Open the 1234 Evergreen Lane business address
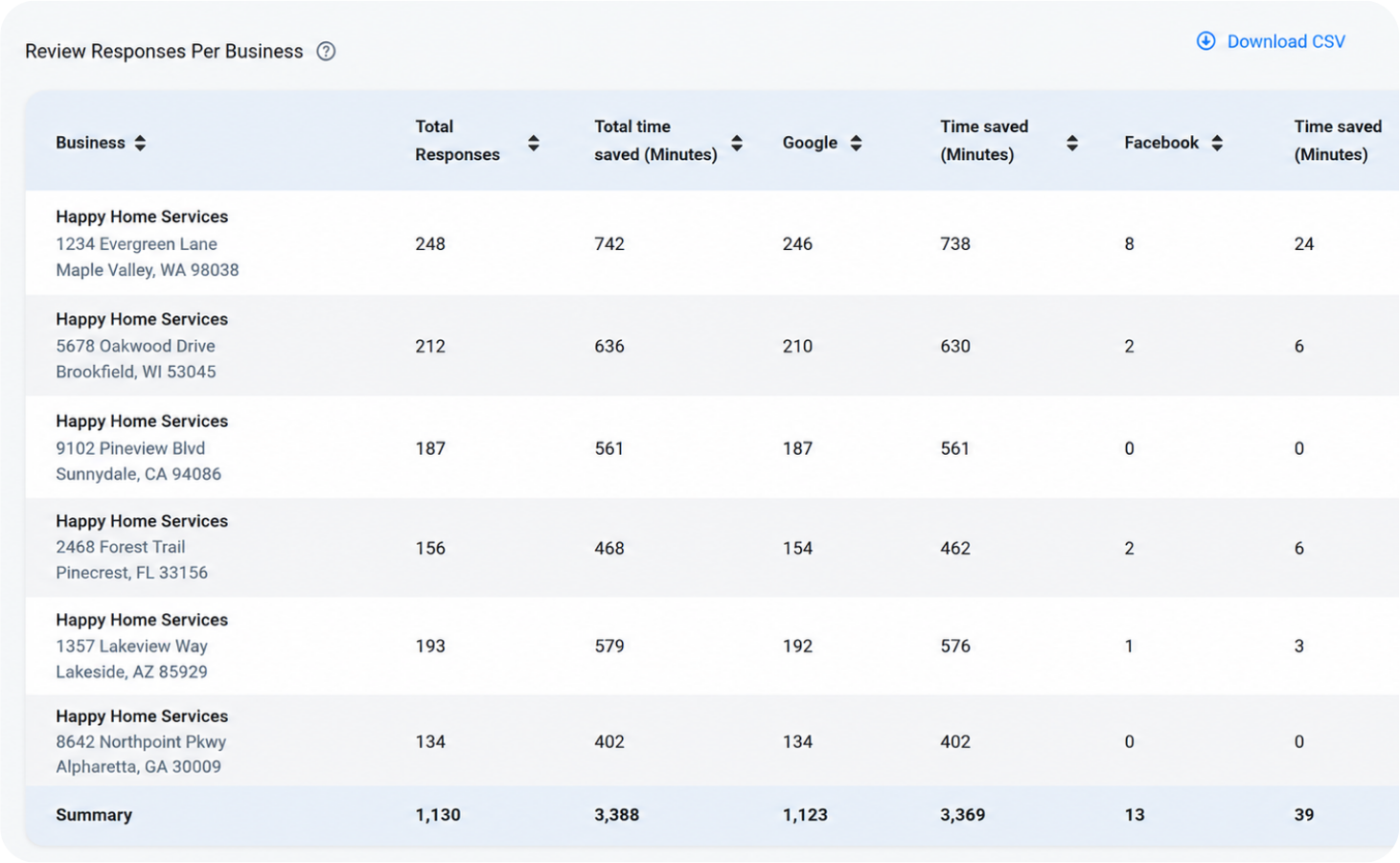This screenshot has width=1400, height=863. point(136,244)
